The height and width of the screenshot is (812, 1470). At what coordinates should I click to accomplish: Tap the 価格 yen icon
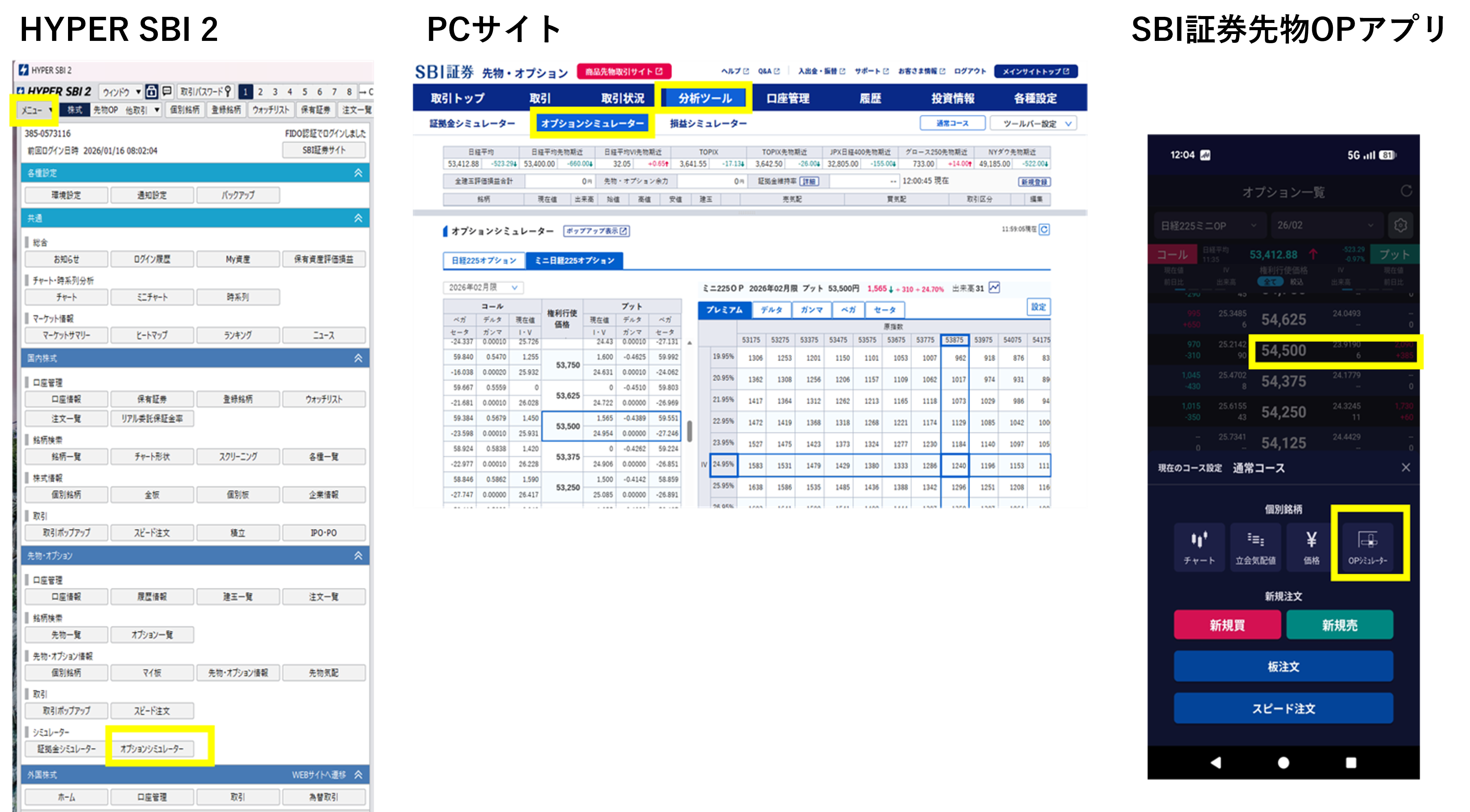pyautogui.click(x=1311, y=546)
